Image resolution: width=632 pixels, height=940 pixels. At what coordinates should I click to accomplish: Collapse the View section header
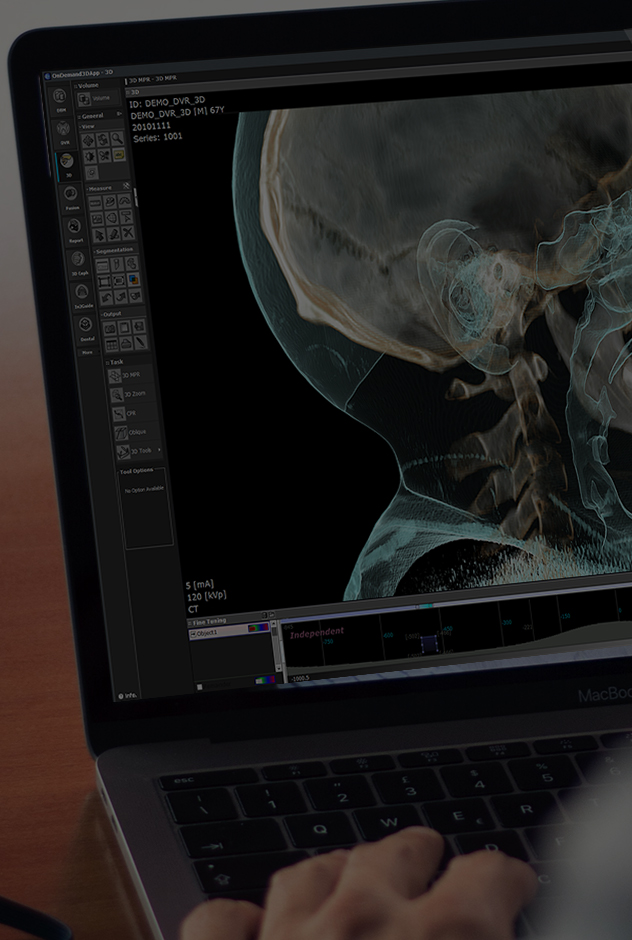[88, 126]
